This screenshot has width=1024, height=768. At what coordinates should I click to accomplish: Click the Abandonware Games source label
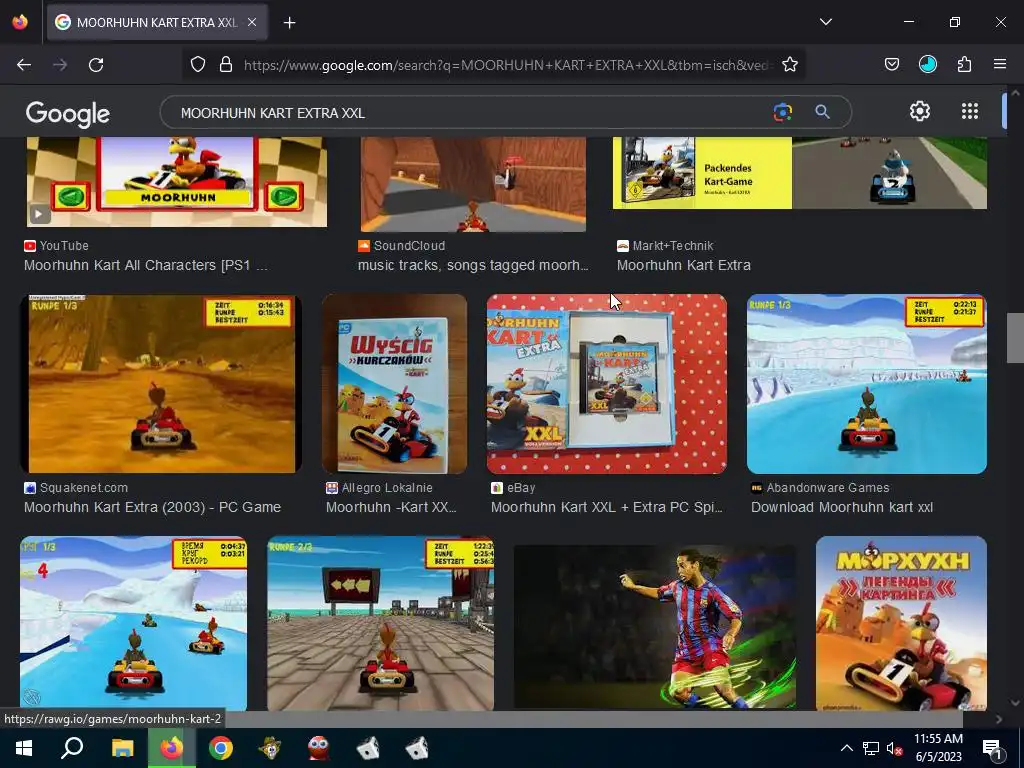(827, 487)
